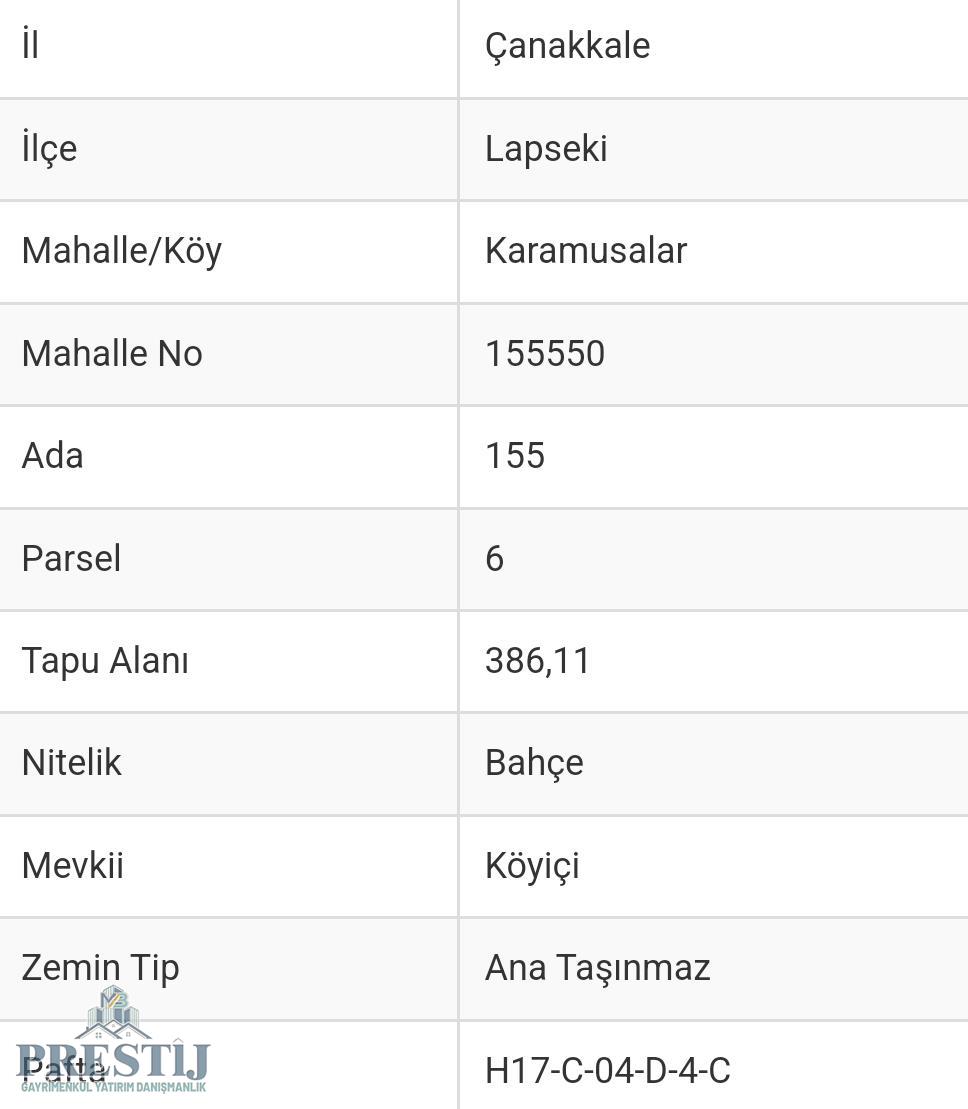Click the Nitelik row label

coord(71,762)
